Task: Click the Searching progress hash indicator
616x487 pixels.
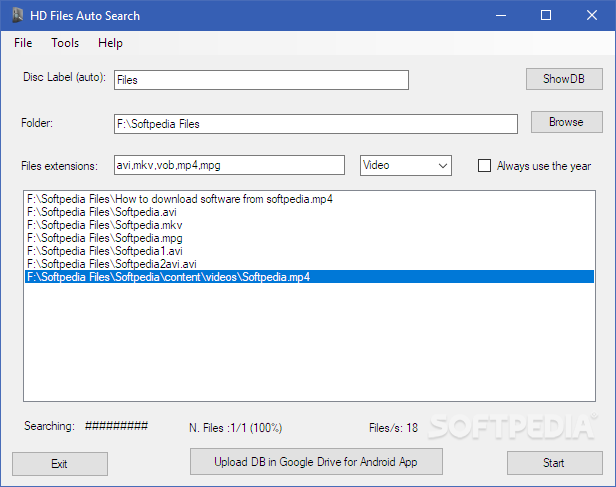Action: point(116,426)
